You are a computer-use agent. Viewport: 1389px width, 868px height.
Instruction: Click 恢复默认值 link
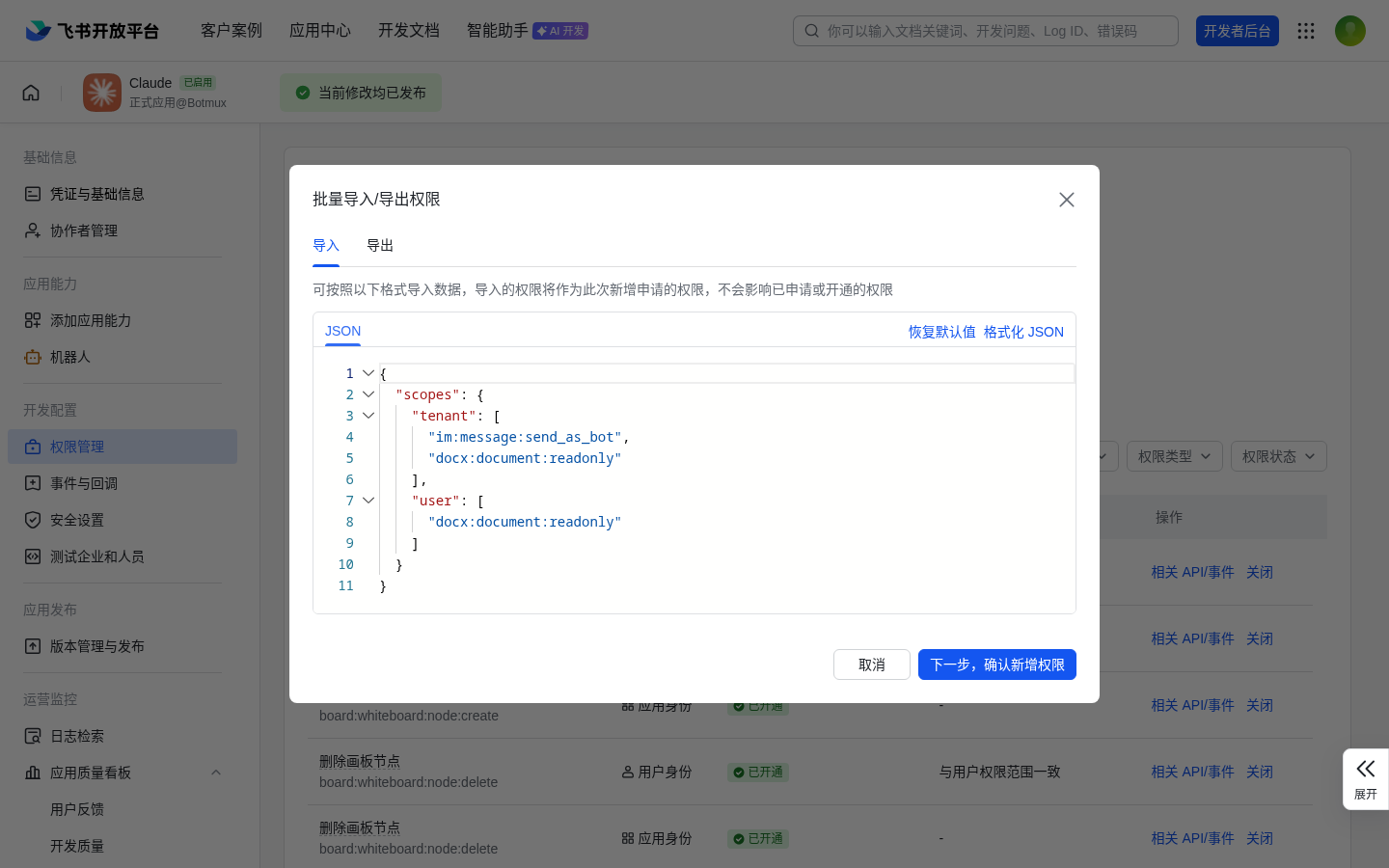(942, 332)
